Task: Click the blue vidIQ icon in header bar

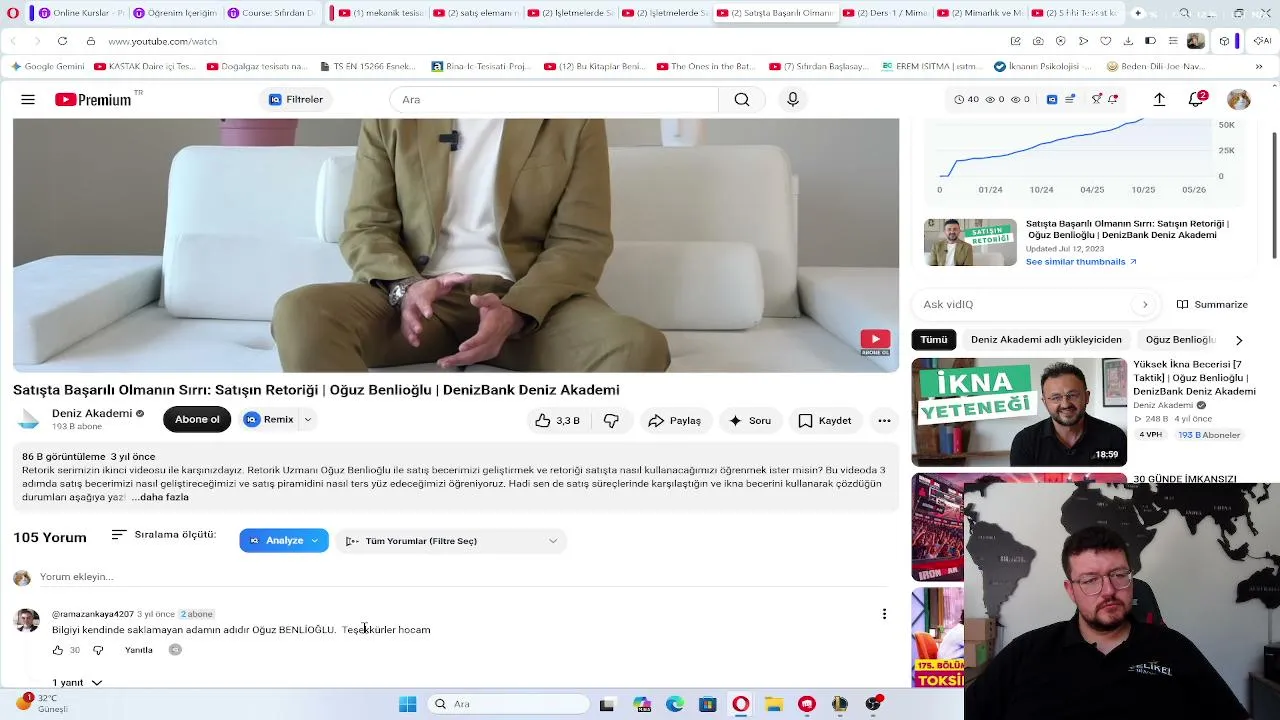Action: pos(1052,100)
